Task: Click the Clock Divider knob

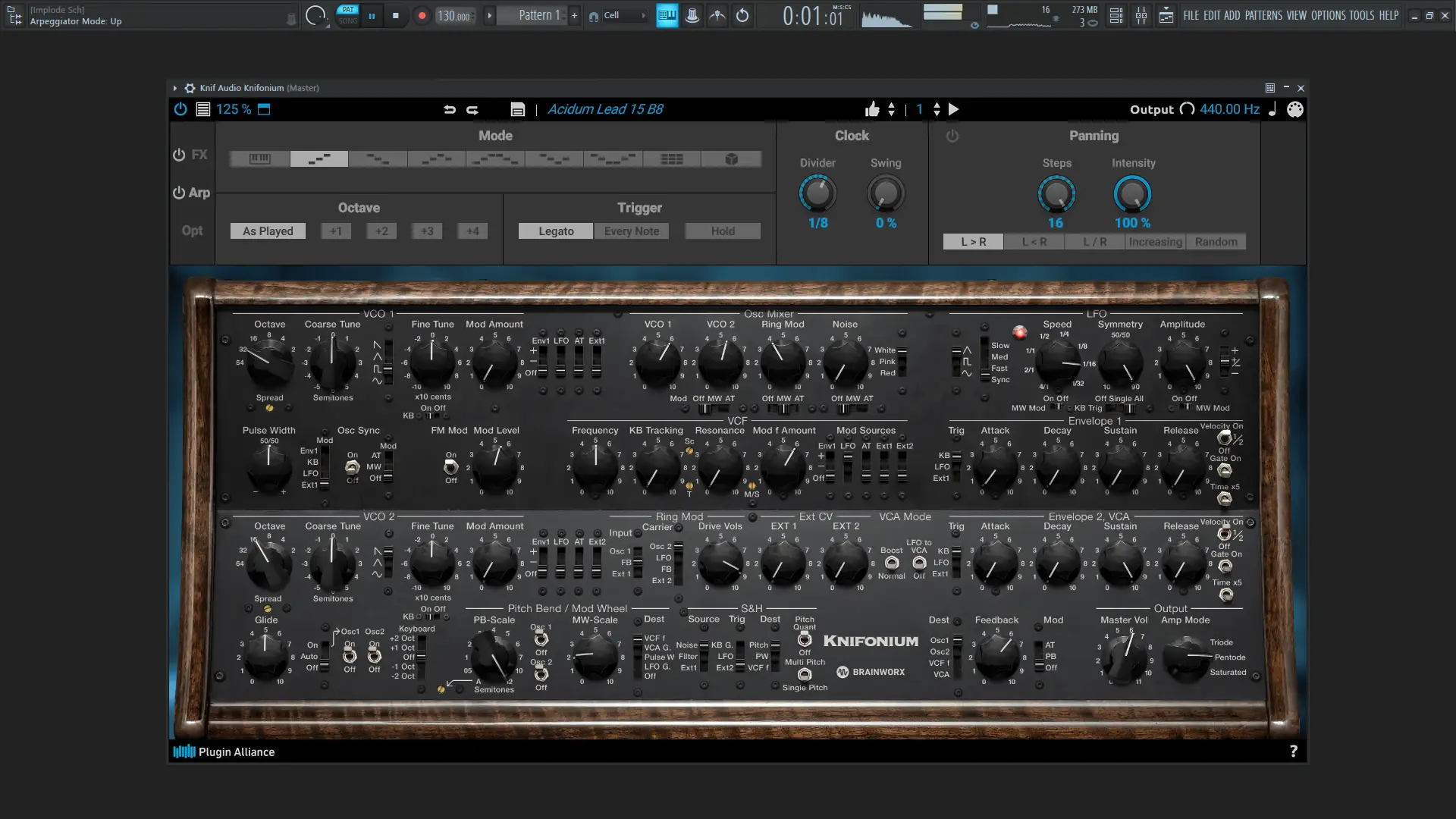Action: (817, 193)
